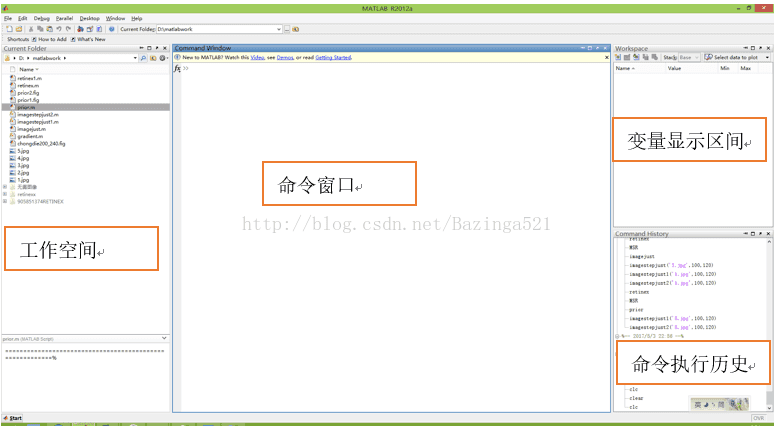Select the imagejust entry in Command History

tap(642, 257)
